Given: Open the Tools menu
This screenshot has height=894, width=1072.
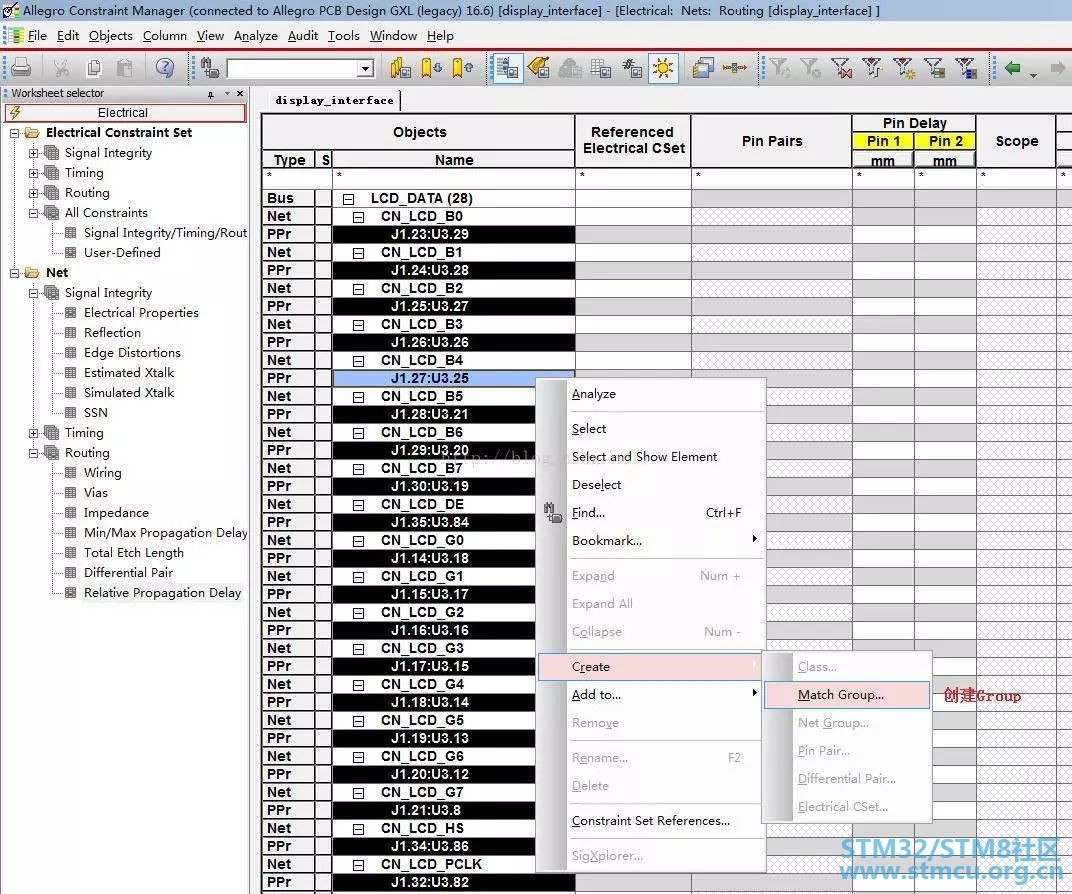Looking at the screenshot, I should click(344, 36).
